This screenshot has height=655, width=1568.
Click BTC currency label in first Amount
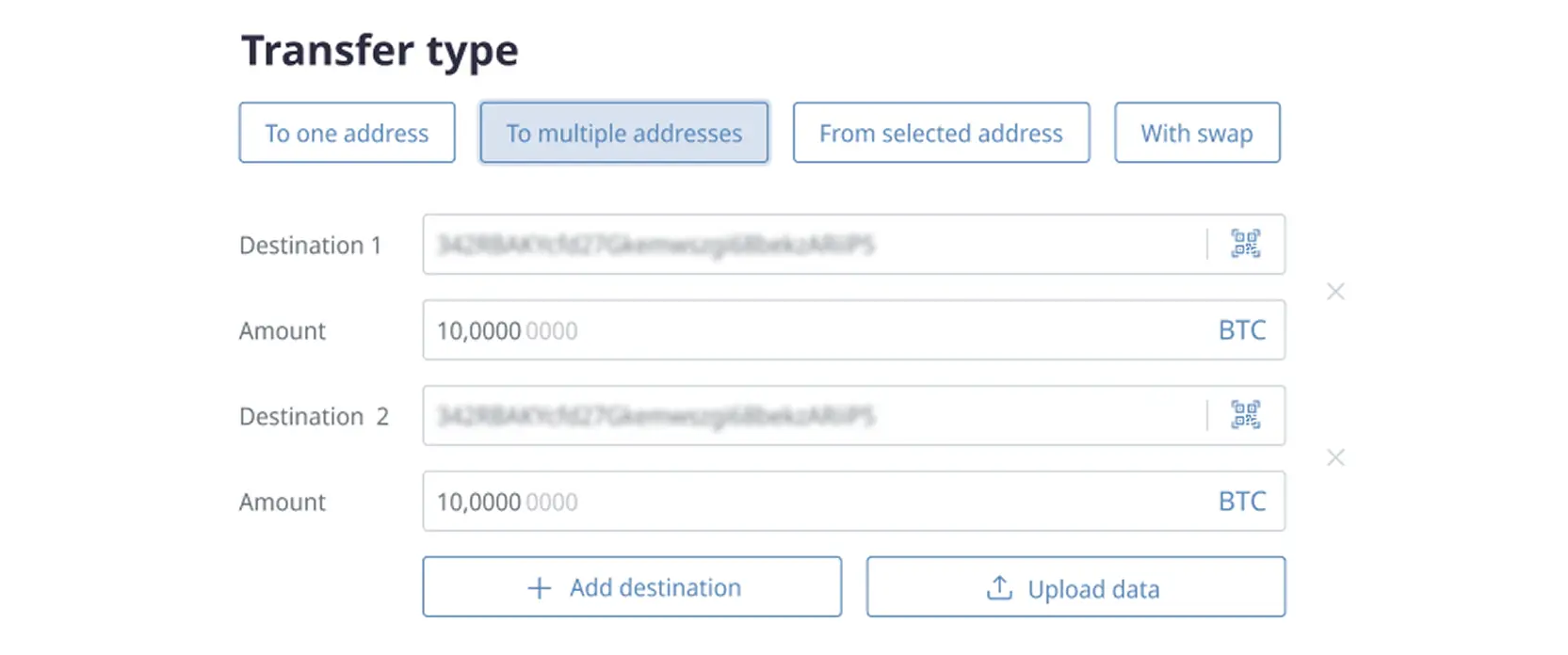point(1242,330)
